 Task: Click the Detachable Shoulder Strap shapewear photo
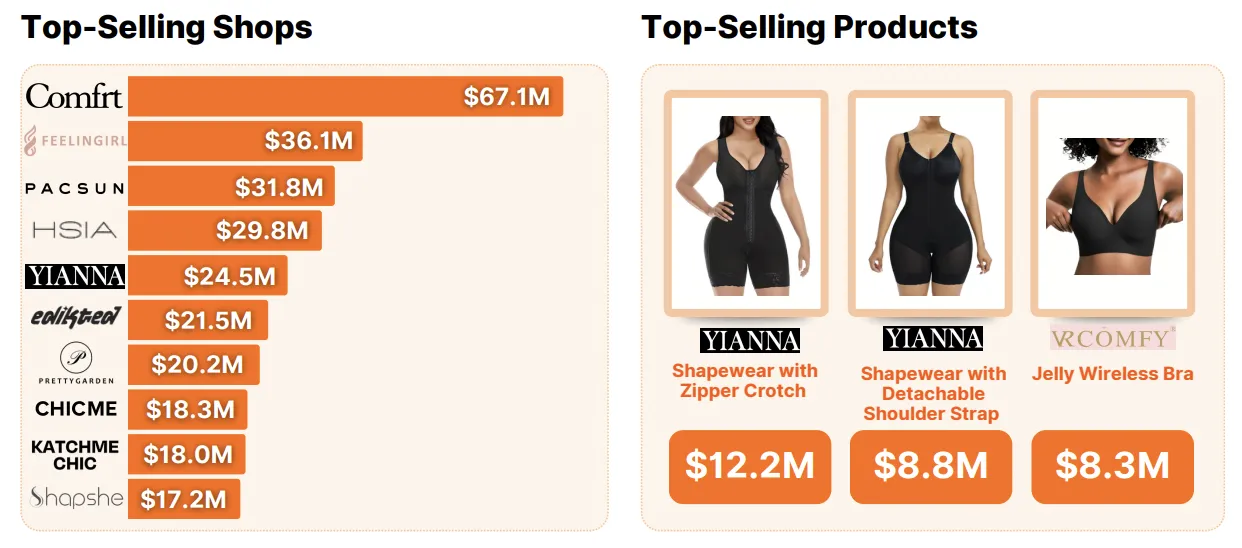tap(930, 204)
